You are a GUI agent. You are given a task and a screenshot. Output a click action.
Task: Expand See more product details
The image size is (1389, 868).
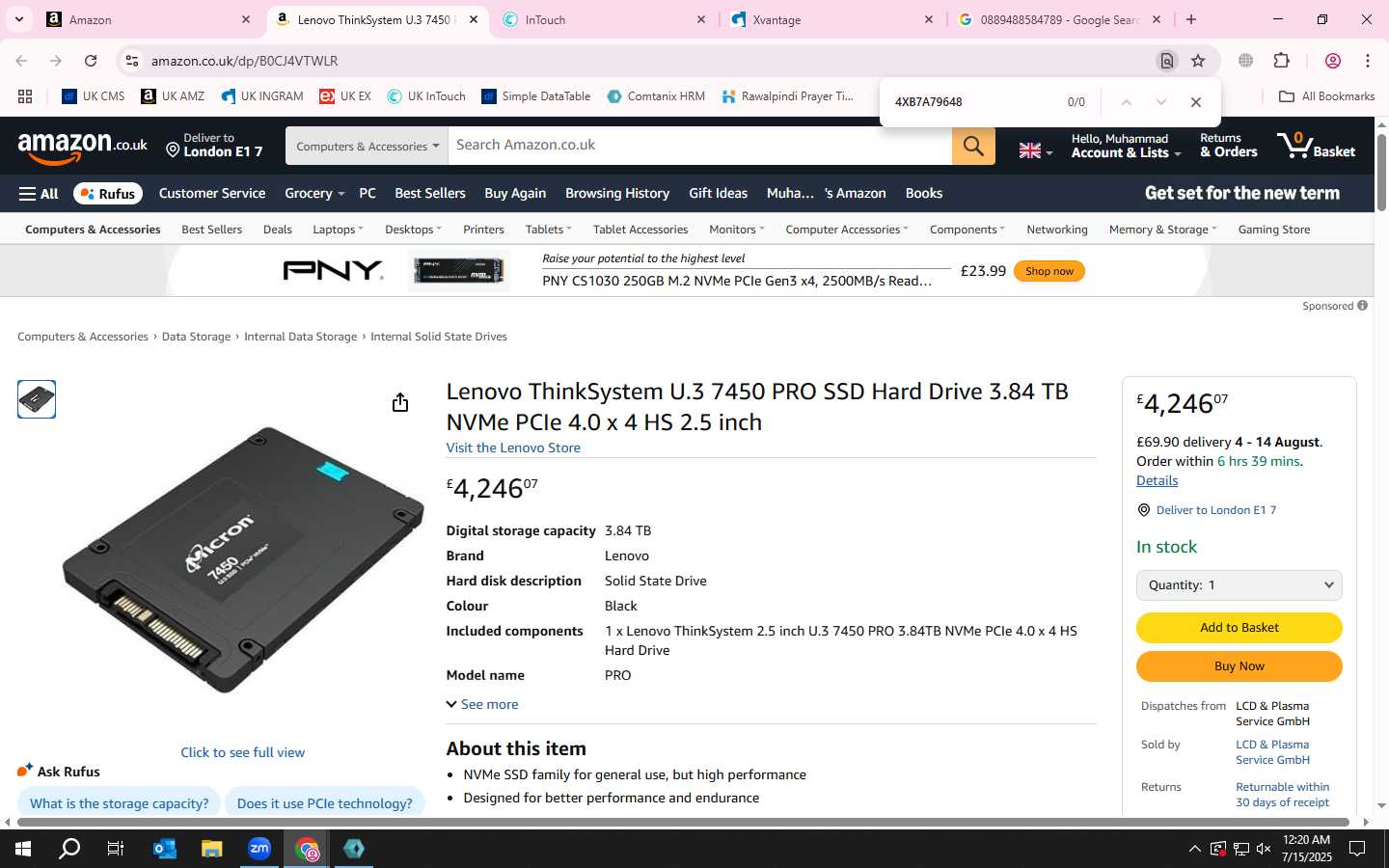pyautogui.click(x=482, y=705)
